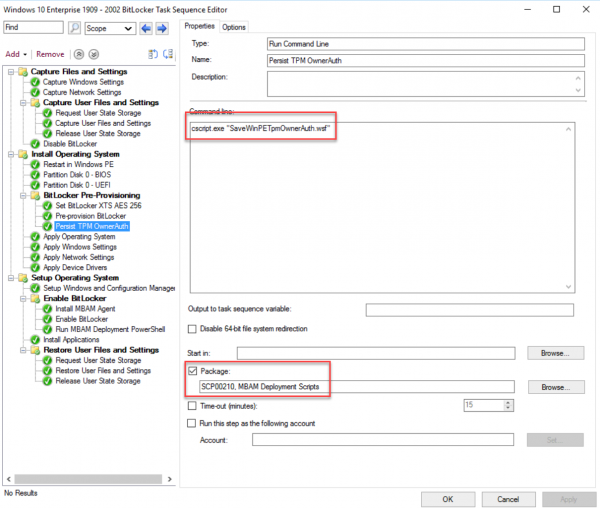Click the Apply button

(569, 499)
